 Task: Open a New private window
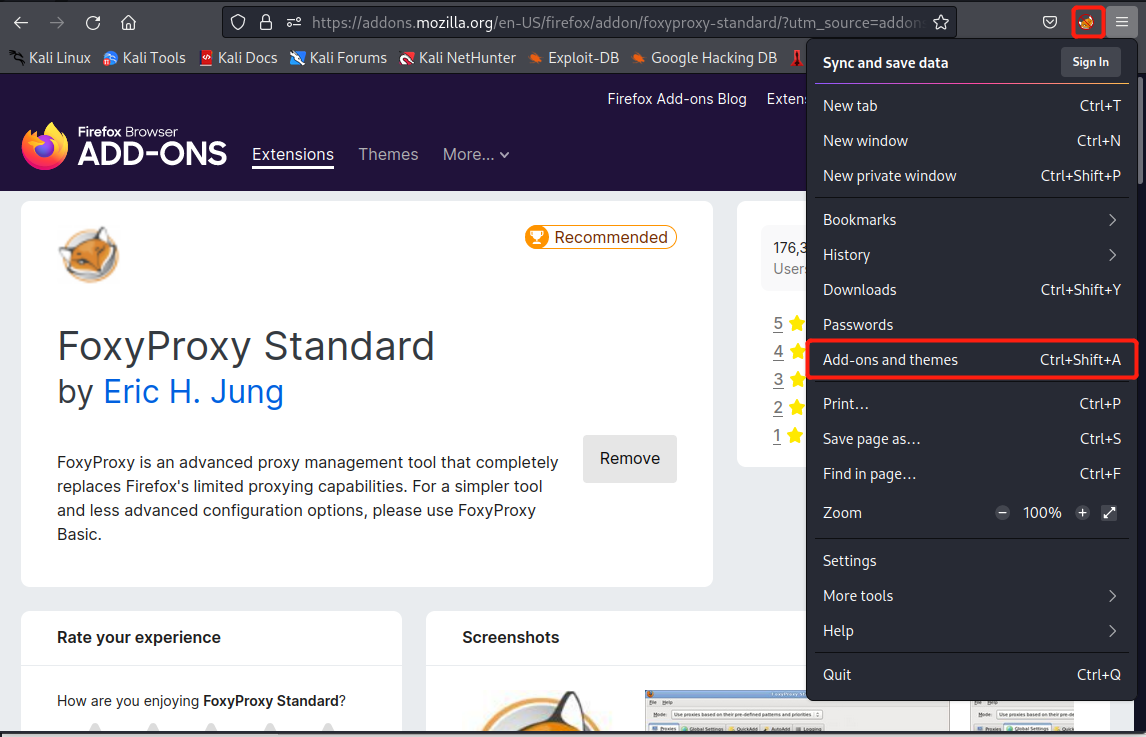coord(971,175)
